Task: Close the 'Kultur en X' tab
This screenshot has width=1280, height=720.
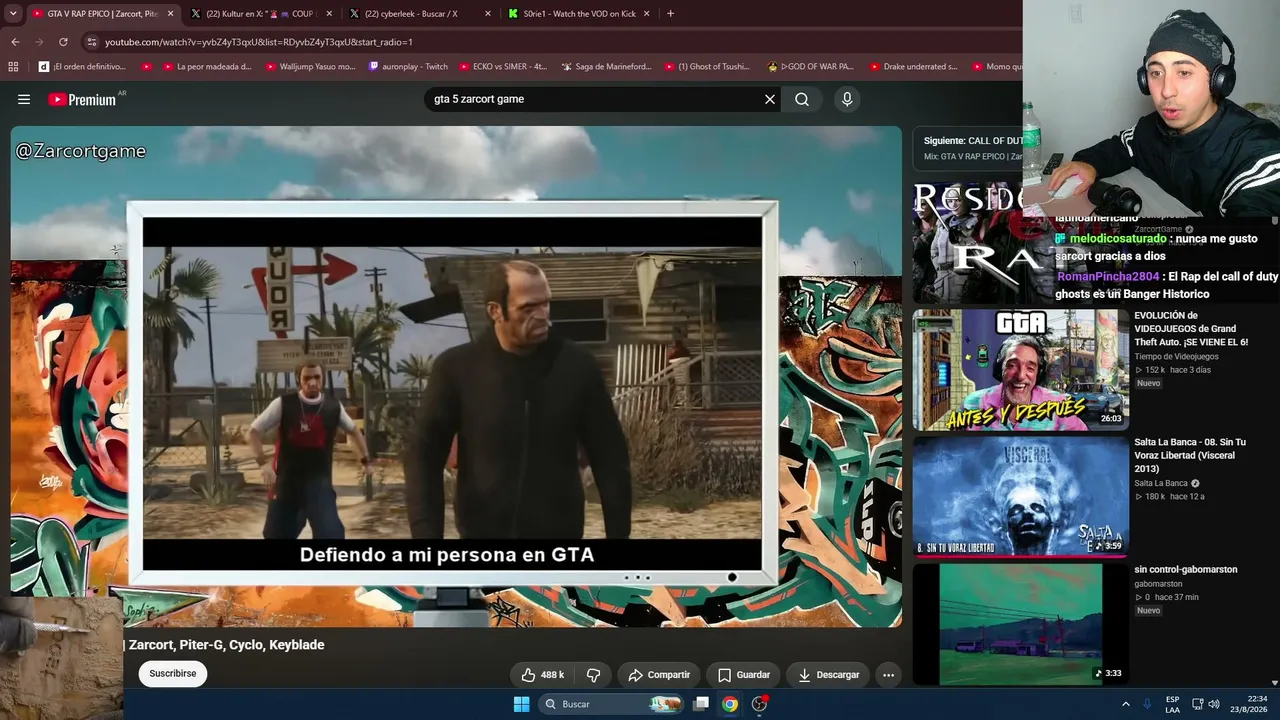Action: [x=329, y=14]
